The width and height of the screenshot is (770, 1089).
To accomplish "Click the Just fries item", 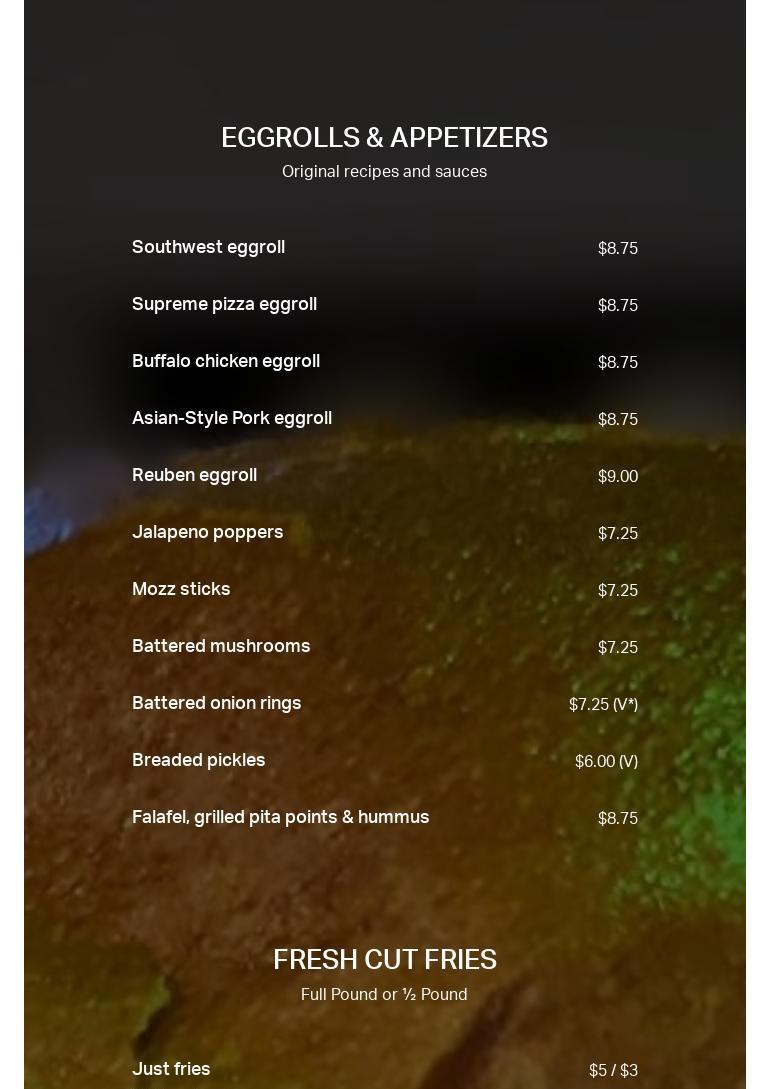I will tap(171, 1069).
